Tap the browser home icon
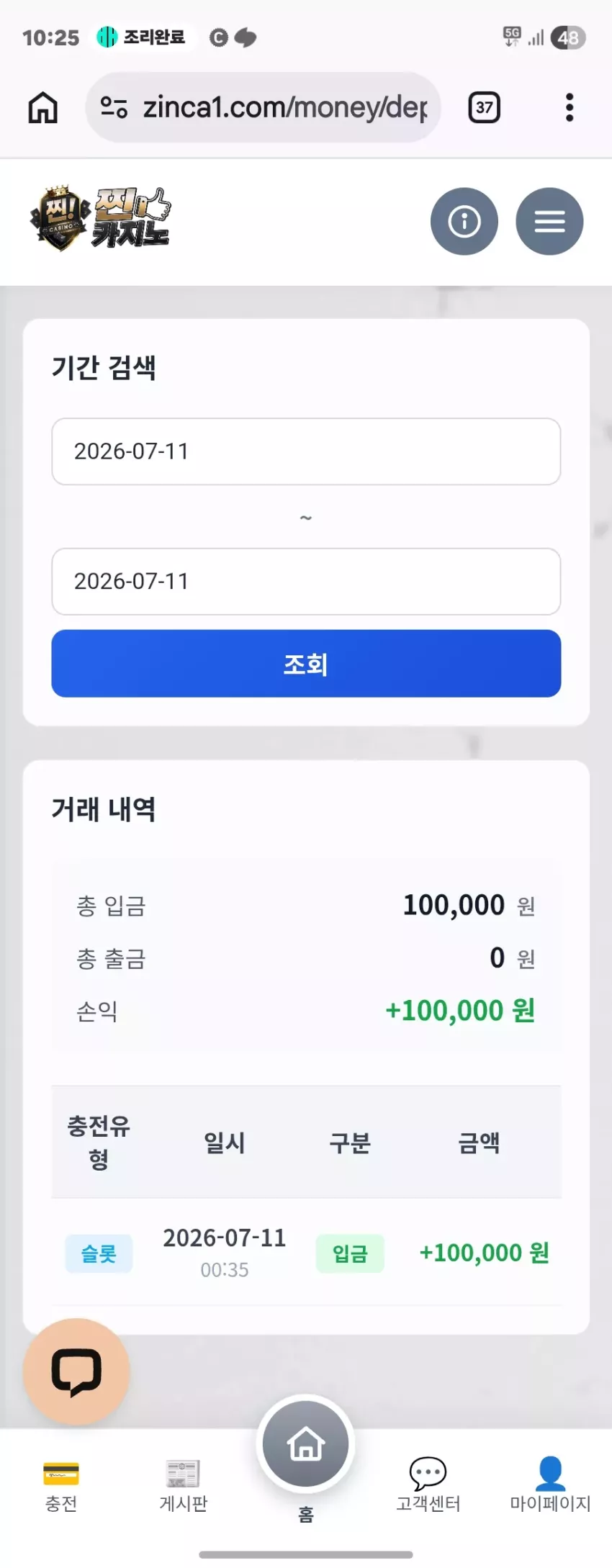The image size is (612, 1568). pyautogui.click(x=43, y=108)
